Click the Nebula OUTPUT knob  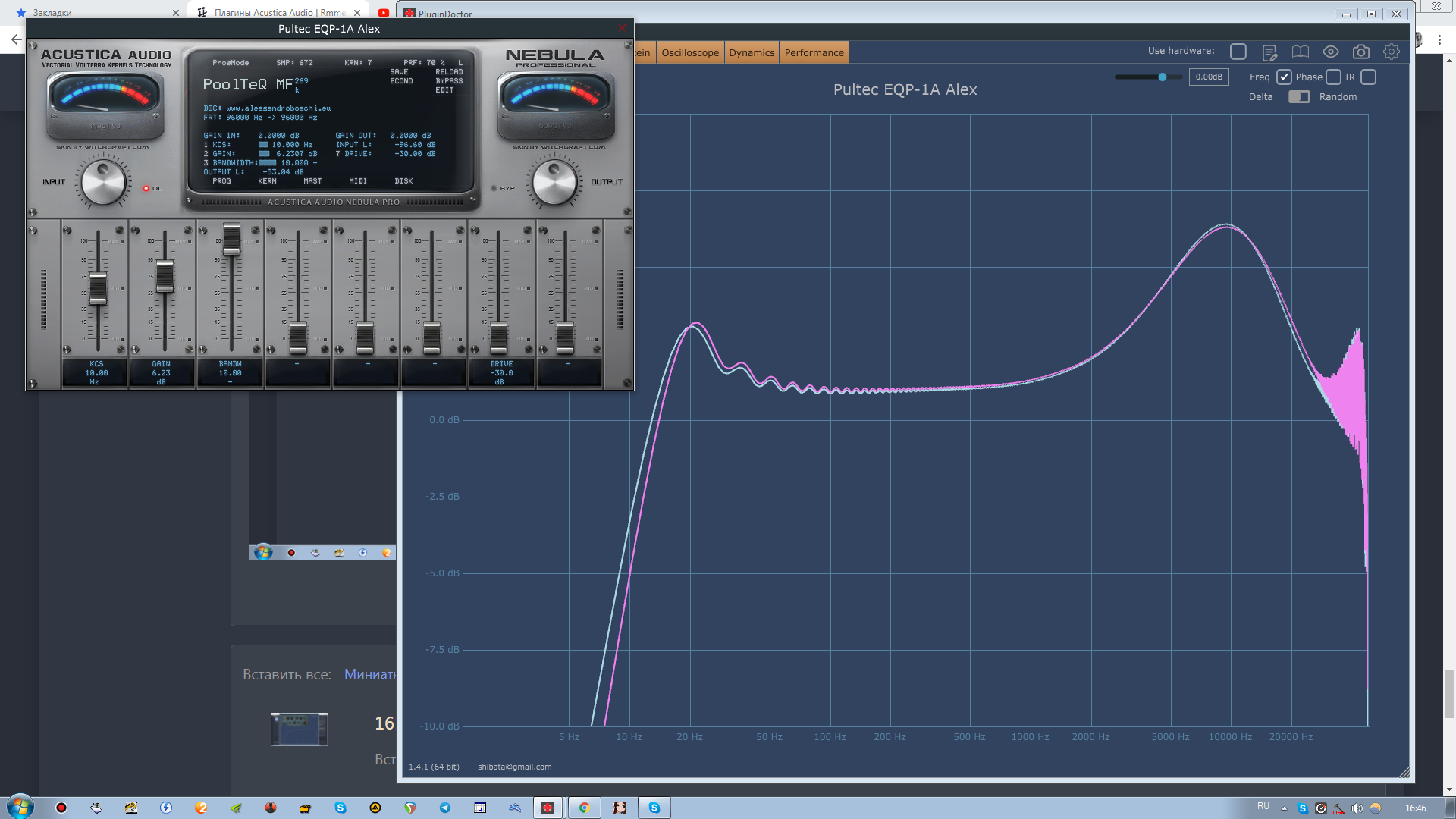554,182
